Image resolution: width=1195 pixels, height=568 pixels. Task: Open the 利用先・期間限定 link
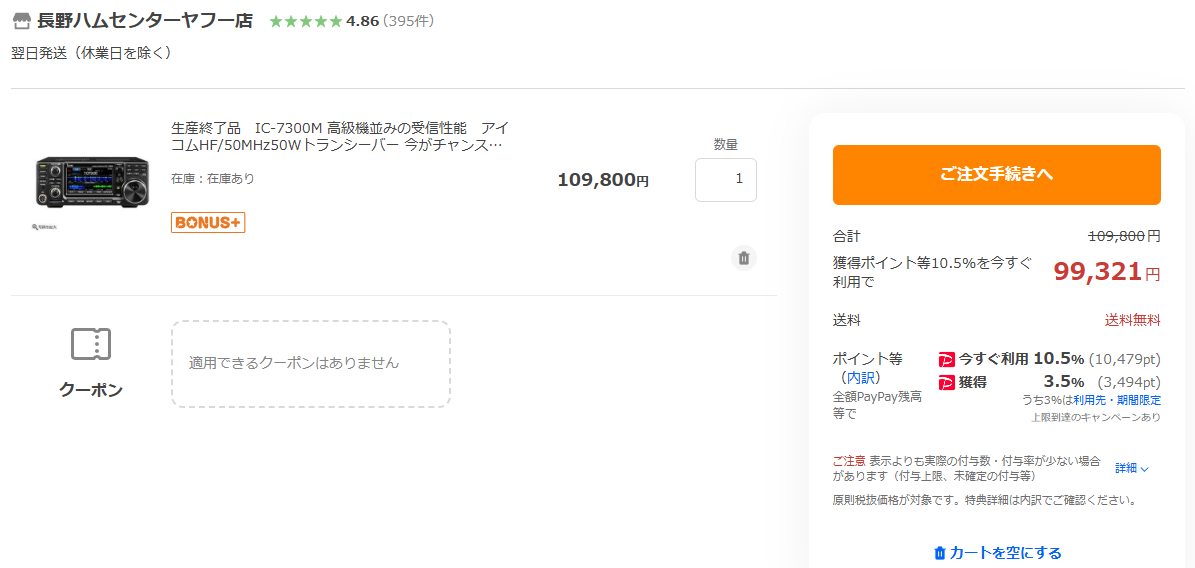[1117, 400]
